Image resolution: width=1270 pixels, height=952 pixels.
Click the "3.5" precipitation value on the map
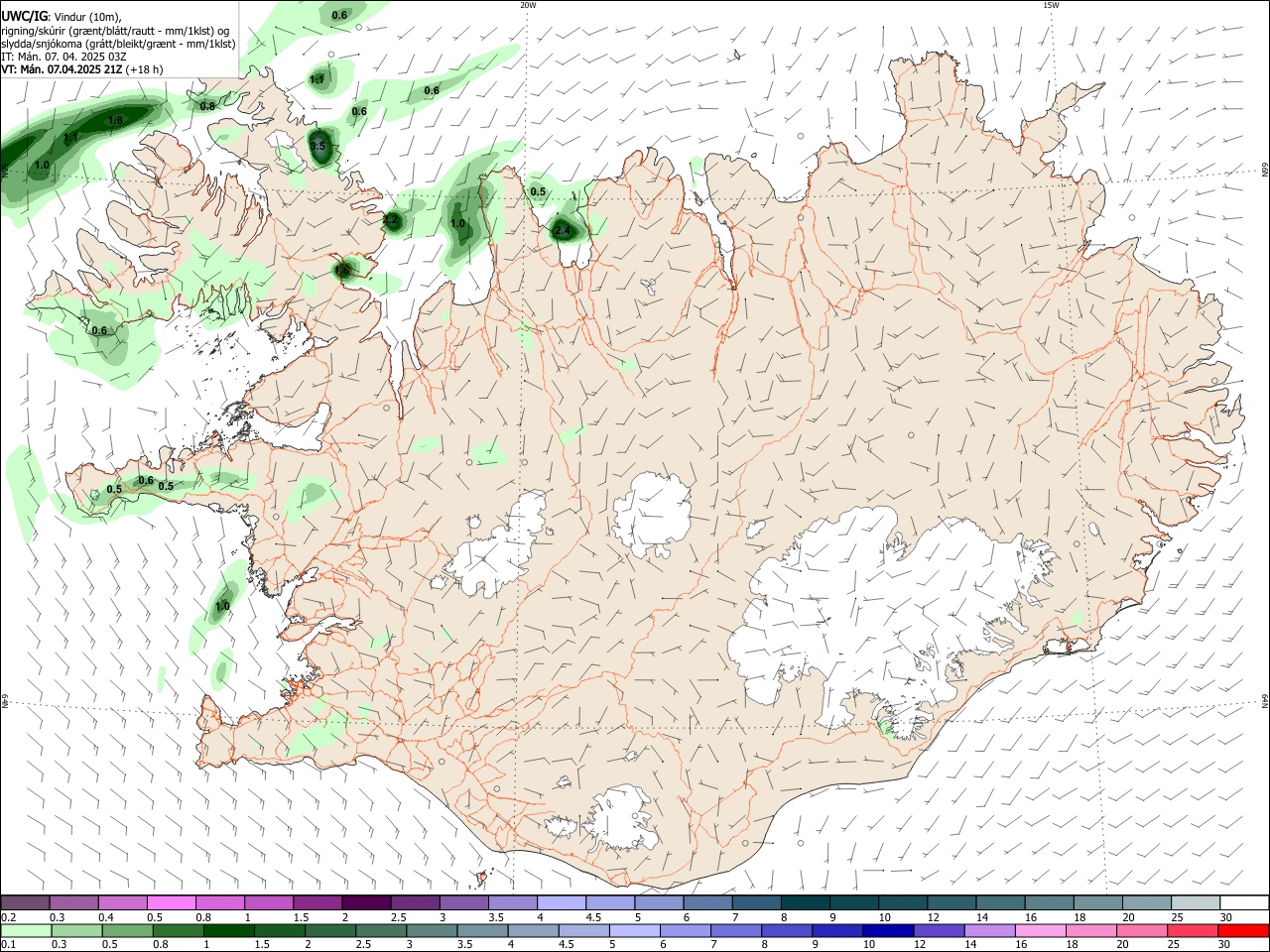click(317, 146)
